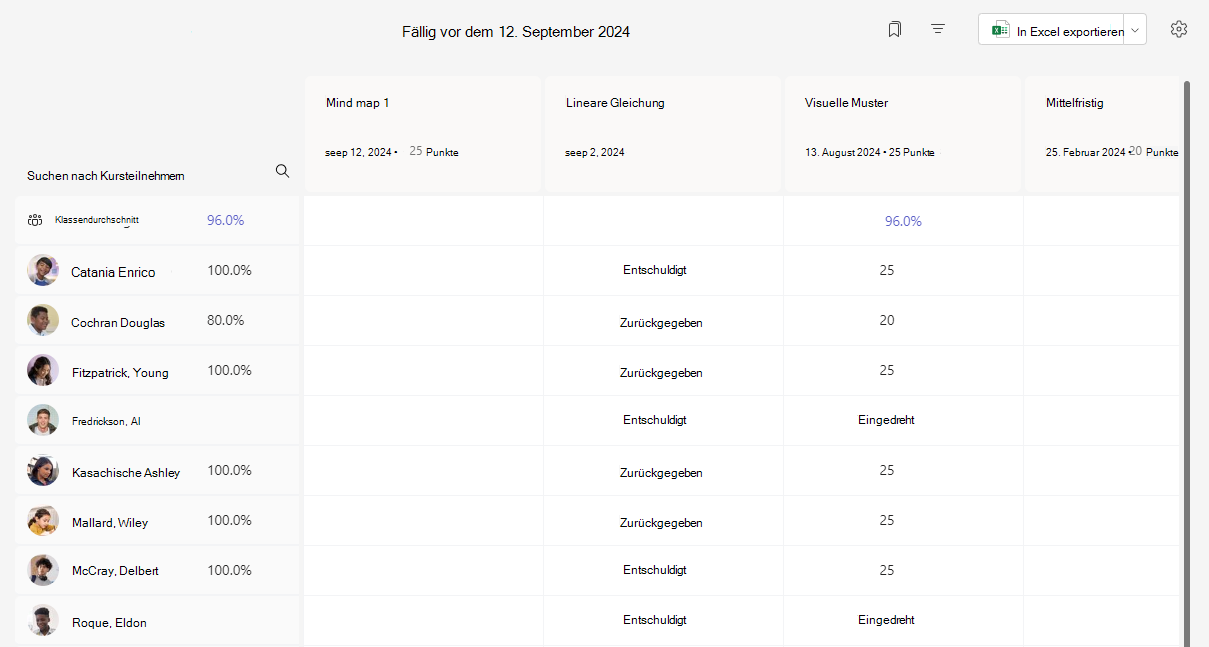Screen dimensions: 1209x647
Task: Select Fitzpatrick, Young student name
Action: 120,373
